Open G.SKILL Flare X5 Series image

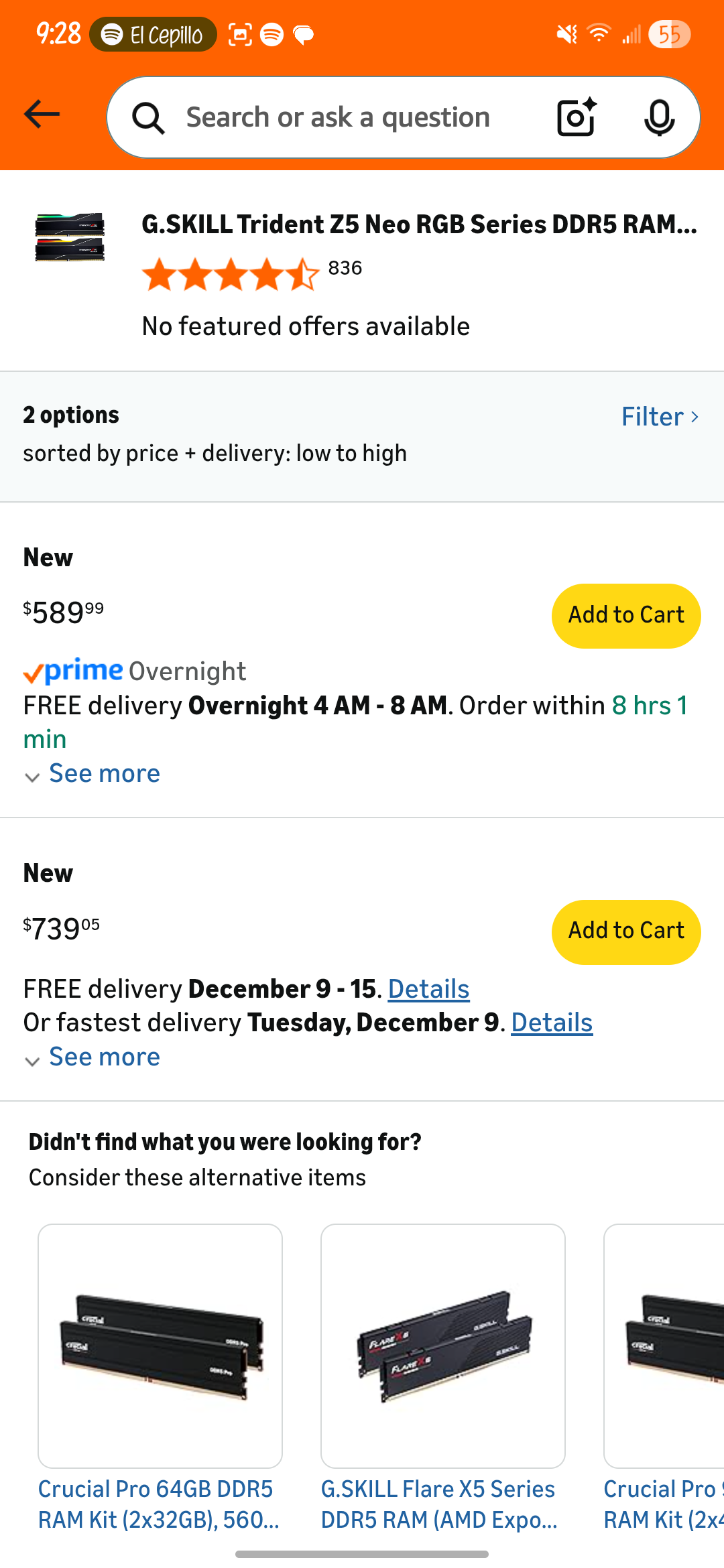(443, 1346)
